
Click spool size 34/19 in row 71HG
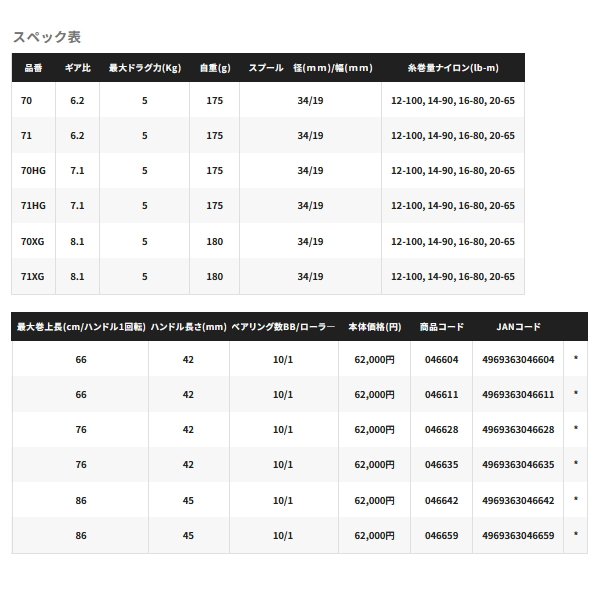(x=310, y=205)
